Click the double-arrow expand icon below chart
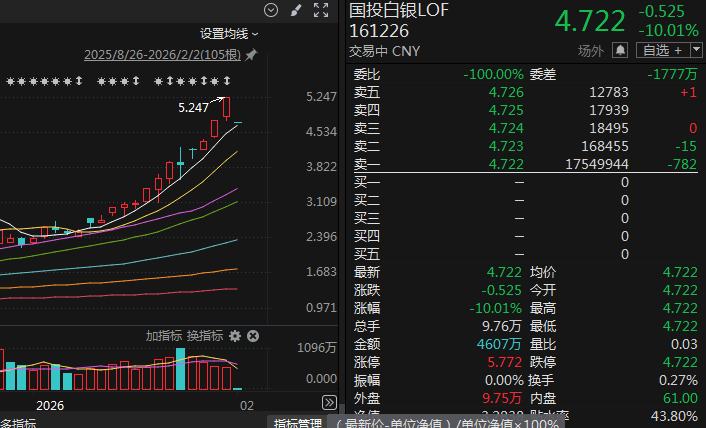 coord(328,402)
